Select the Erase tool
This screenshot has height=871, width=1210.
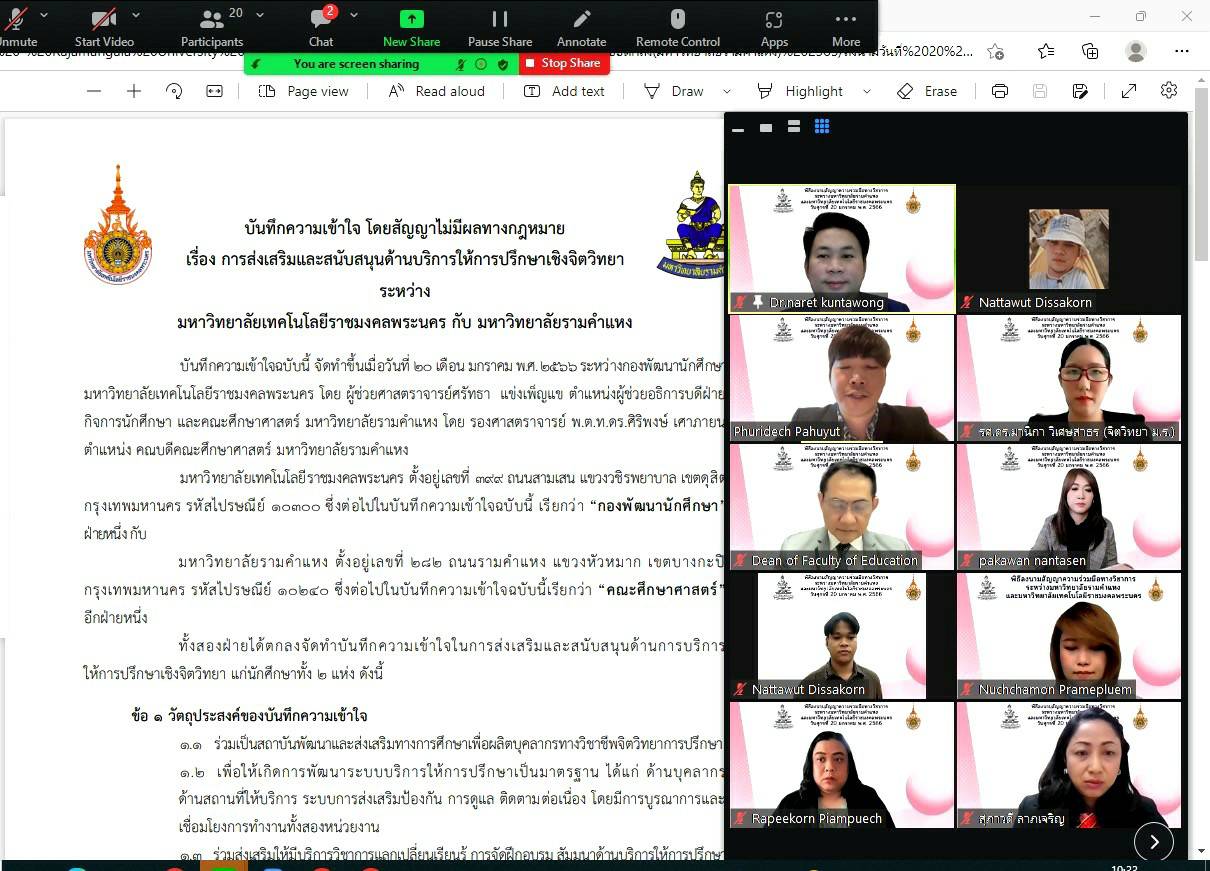coord(927,91)
